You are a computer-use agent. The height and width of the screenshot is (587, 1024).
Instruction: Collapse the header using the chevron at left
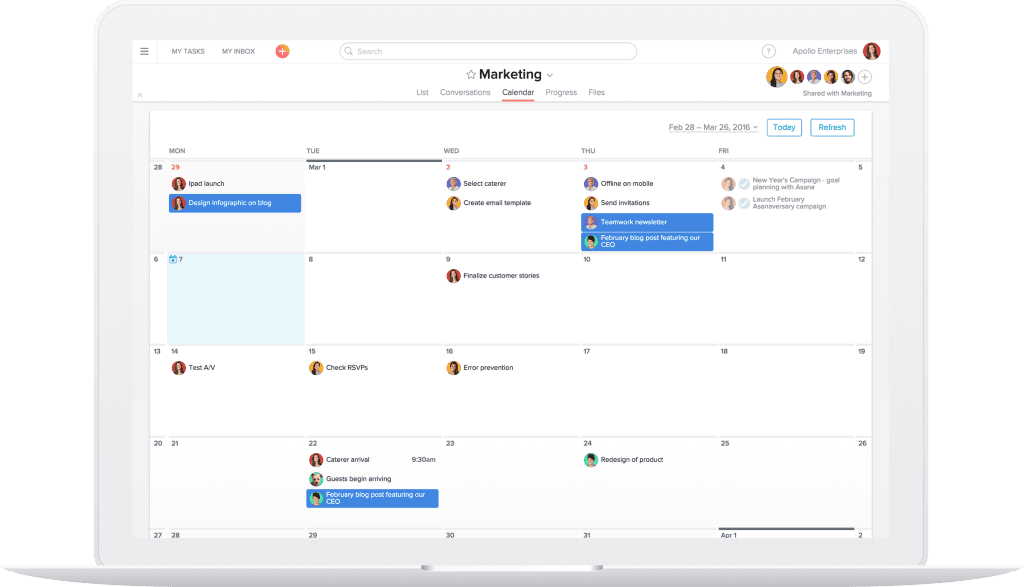pos(140,95)
